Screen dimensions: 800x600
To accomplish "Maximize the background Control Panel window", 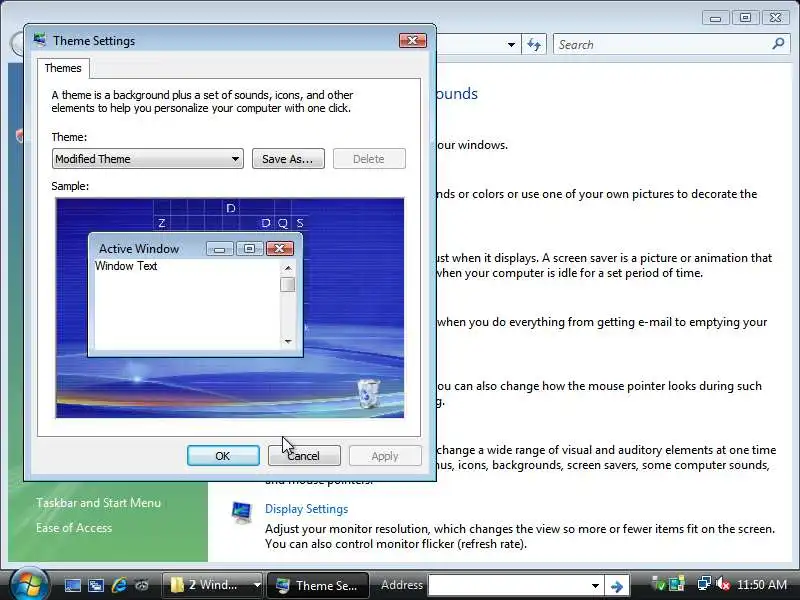I will point(745,17).
